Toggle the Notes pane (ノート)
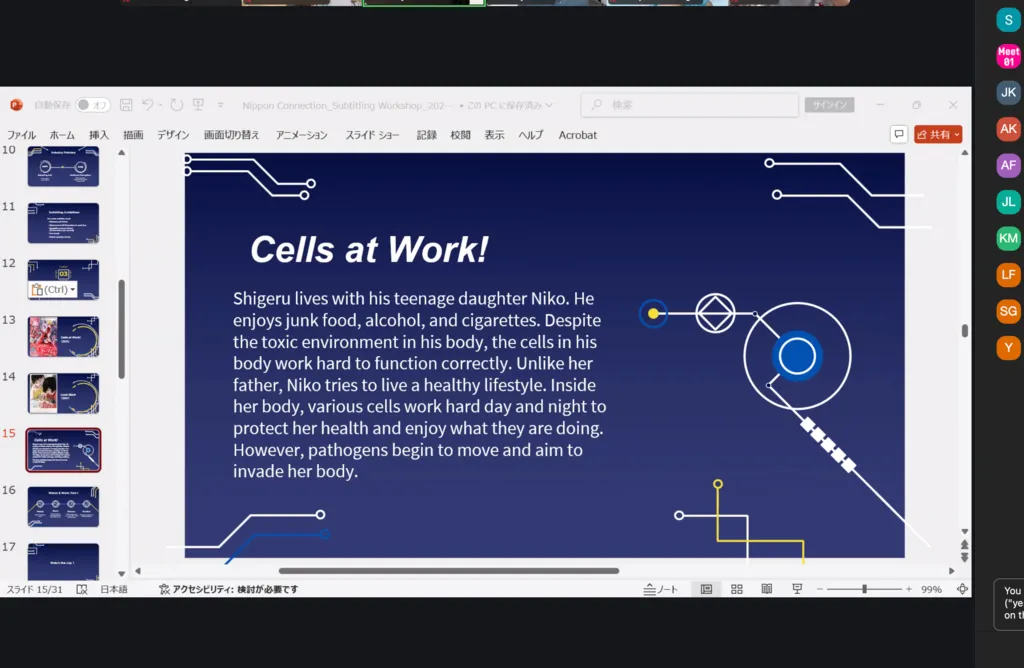The width and height of the screenshot is (1024, 668). [662, 590]
